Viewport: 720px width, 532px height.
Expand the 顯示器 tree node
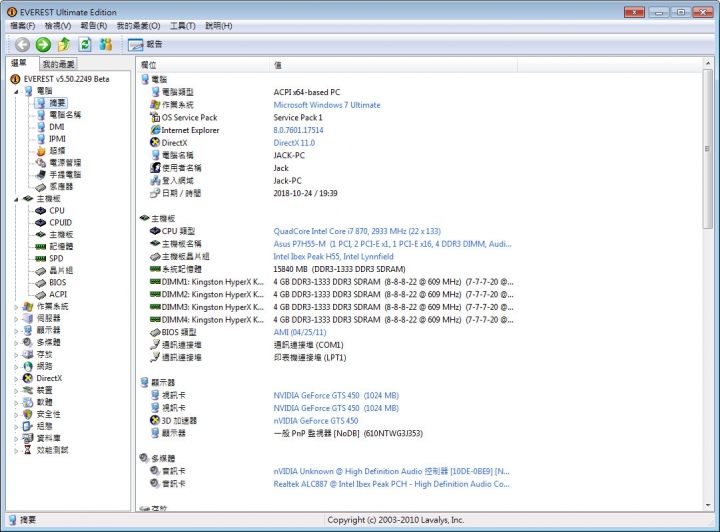point(16,330)
